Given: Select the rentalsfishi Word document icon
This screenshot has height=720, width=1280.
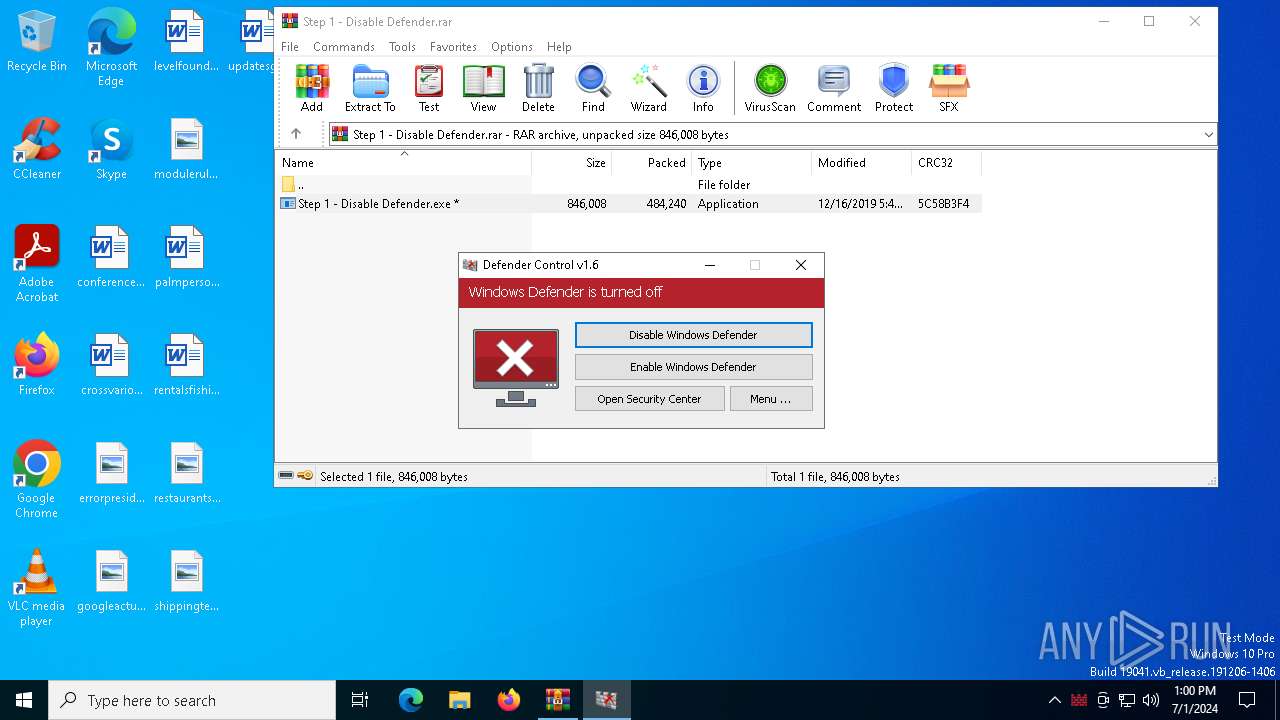Looking at the screenshot, I should (x=186, y=365).
